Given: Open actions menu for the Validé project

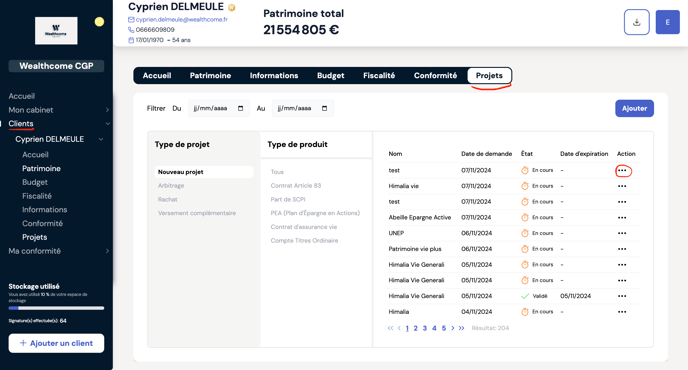Looking at the screenshot, I should pyautogui.click(x=622, y=296).
